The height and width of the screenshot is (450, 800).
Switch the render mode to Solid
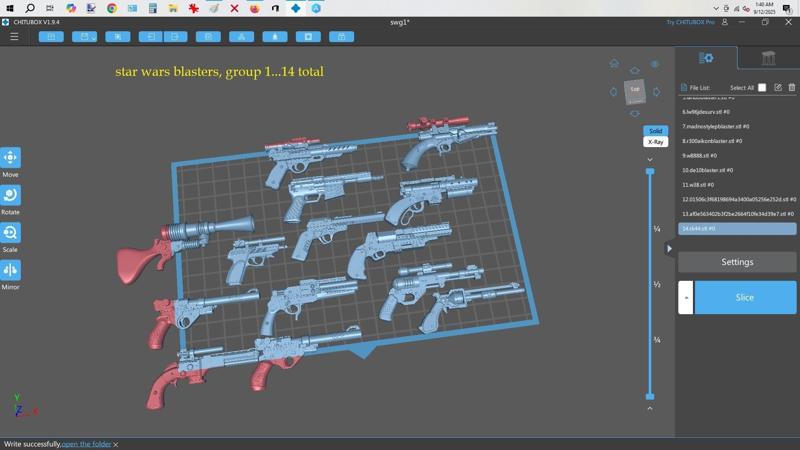click(656, 131)
